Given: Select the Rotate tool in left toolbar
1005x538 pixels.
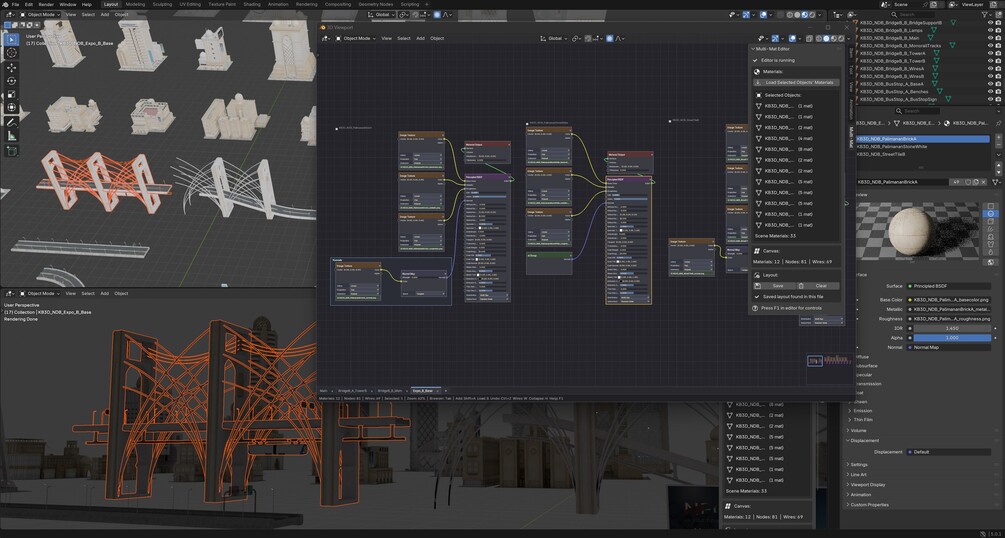Looking at the screenshot, I should click(x=11, y=80).
